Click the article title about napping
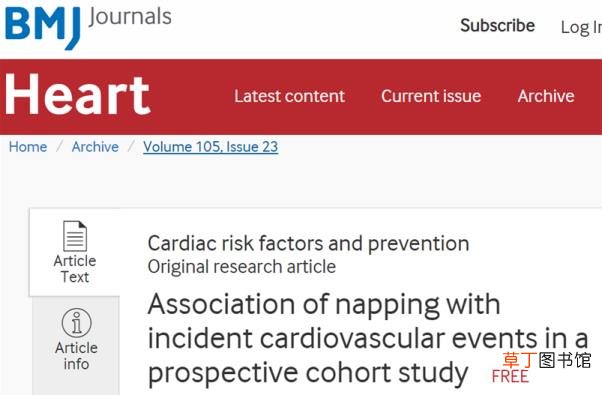This screenshot has height=395, width=602. [x=368, y=338]
